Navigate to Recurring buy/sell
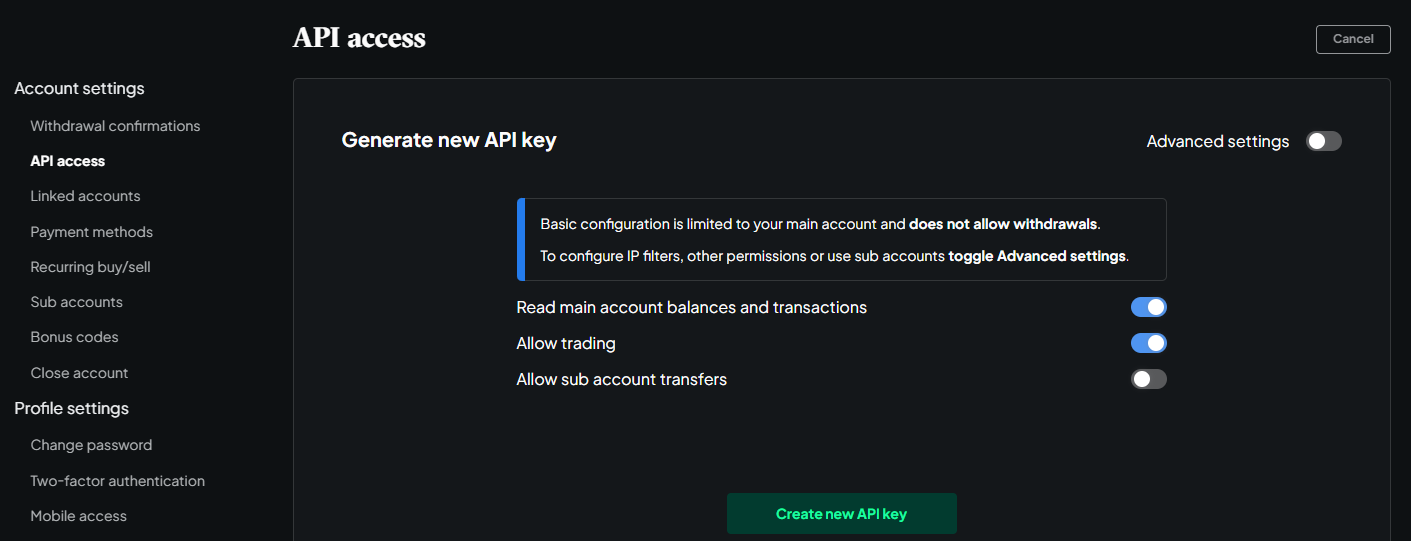Image resolution: width=1411 pixels, height=541 pixels. point(90,267)
